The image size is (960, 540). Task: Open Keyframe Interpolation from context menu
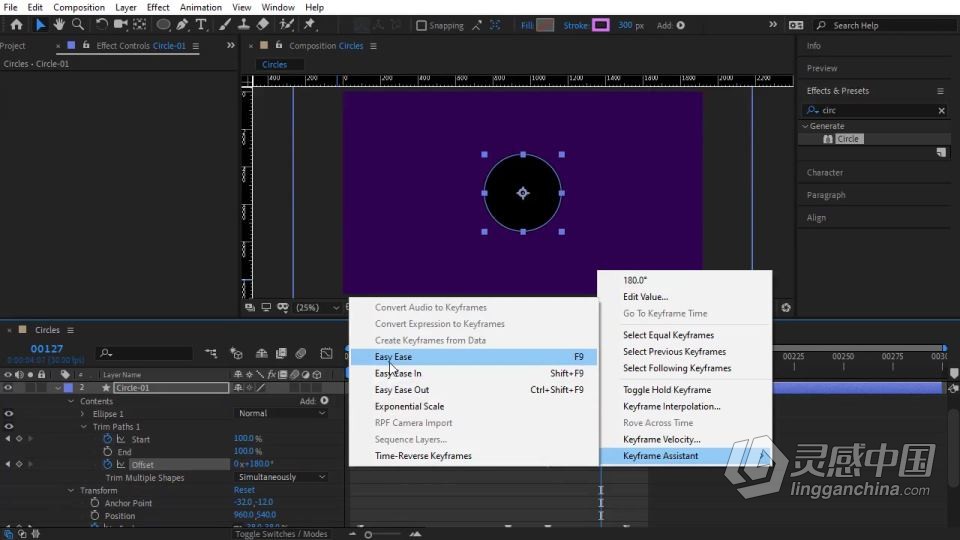(684, 406)
